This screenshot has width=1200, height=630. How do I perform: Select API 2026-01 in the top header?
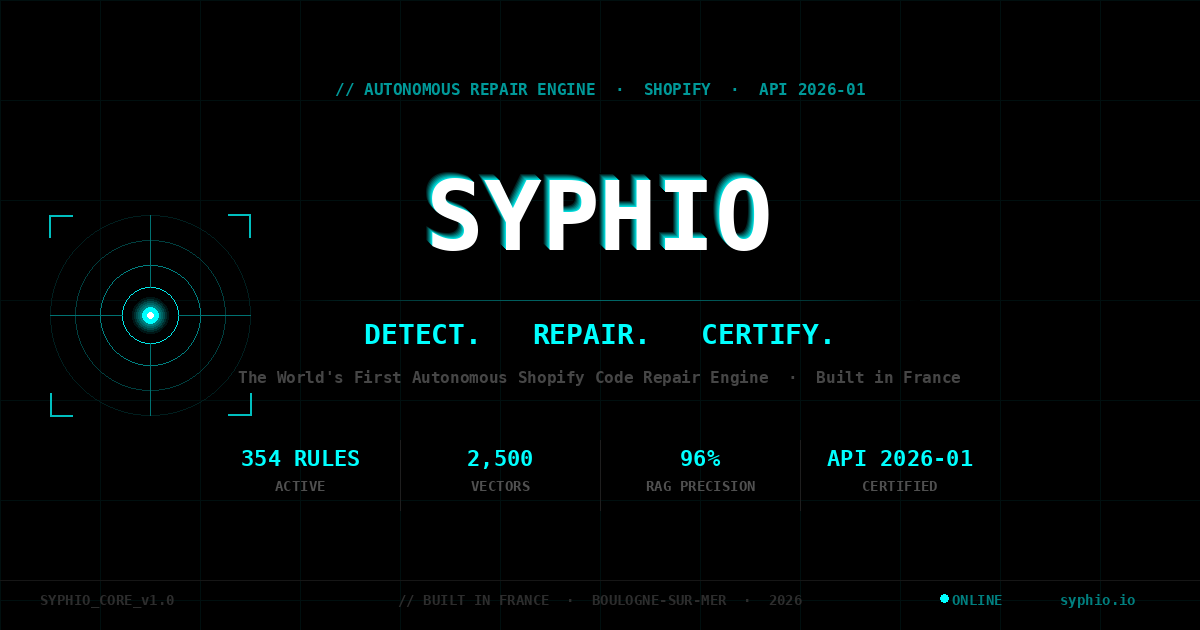[812, 89]
